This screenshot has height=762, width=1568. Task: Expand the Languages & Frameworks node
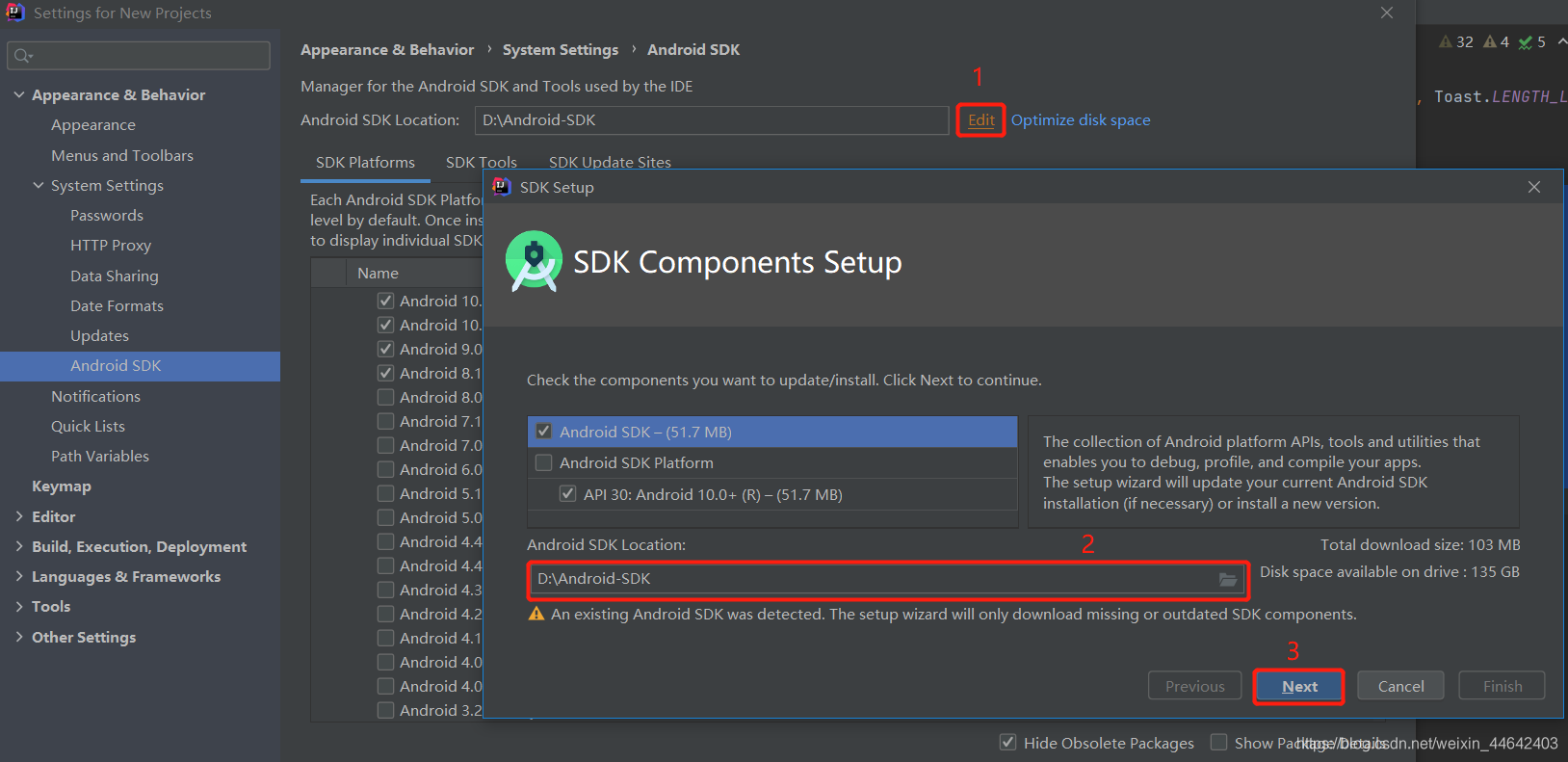pos(19,576)
